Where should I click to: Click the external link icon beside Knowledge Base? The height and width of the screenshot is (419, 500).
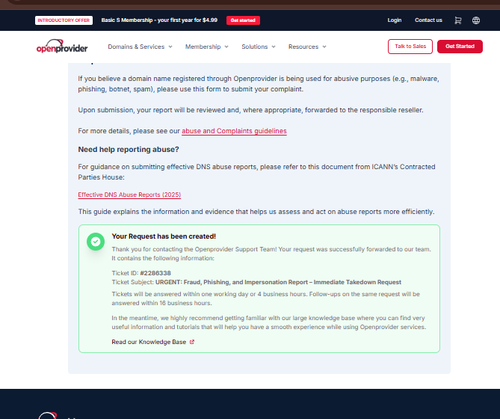pos(192,342)
